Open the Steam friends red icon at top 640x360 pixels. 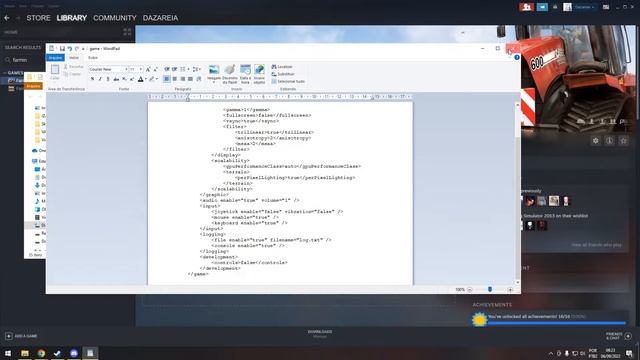(527, 7)
